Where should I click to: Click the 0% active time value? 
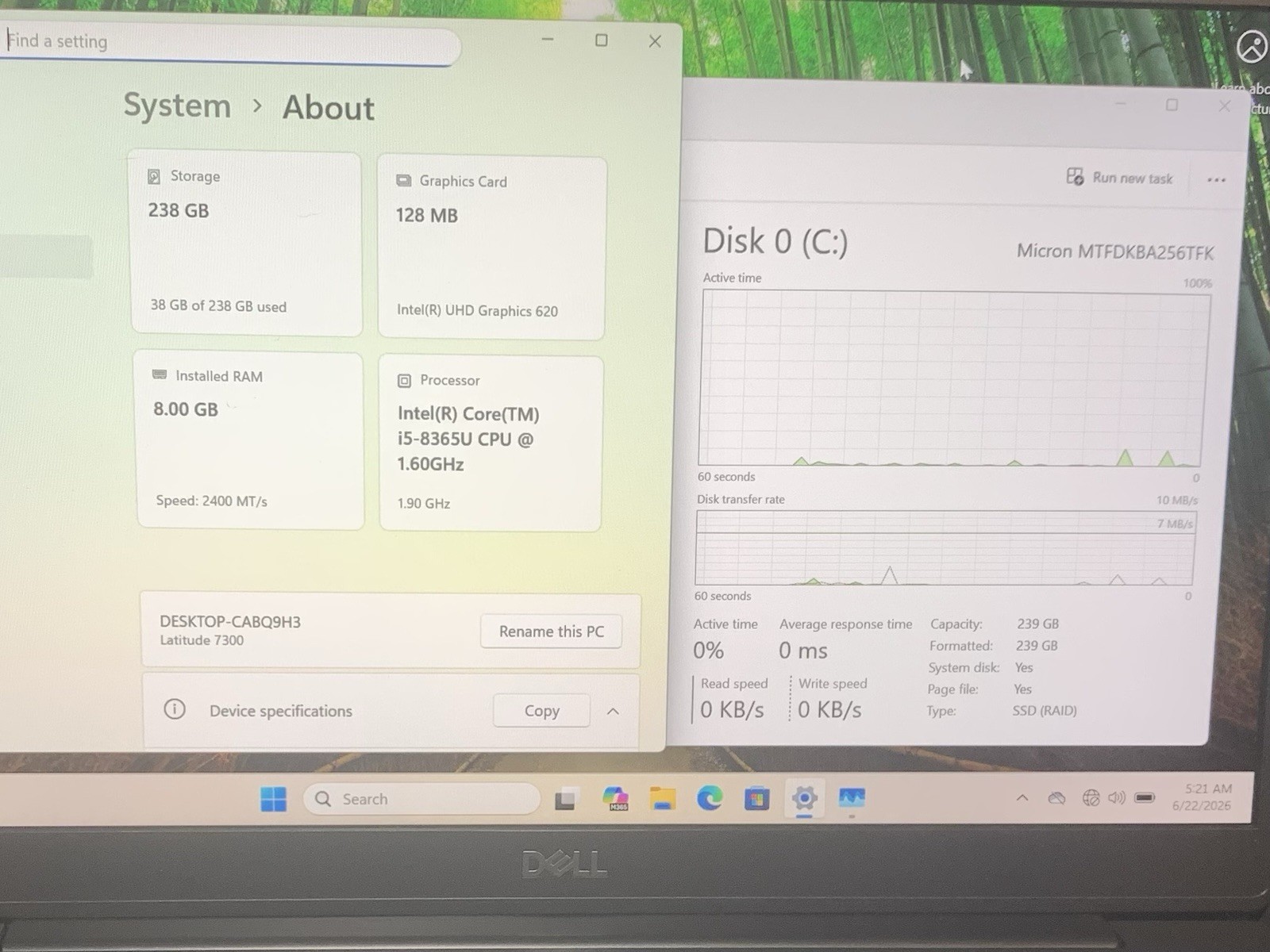(x=708, y=651)
